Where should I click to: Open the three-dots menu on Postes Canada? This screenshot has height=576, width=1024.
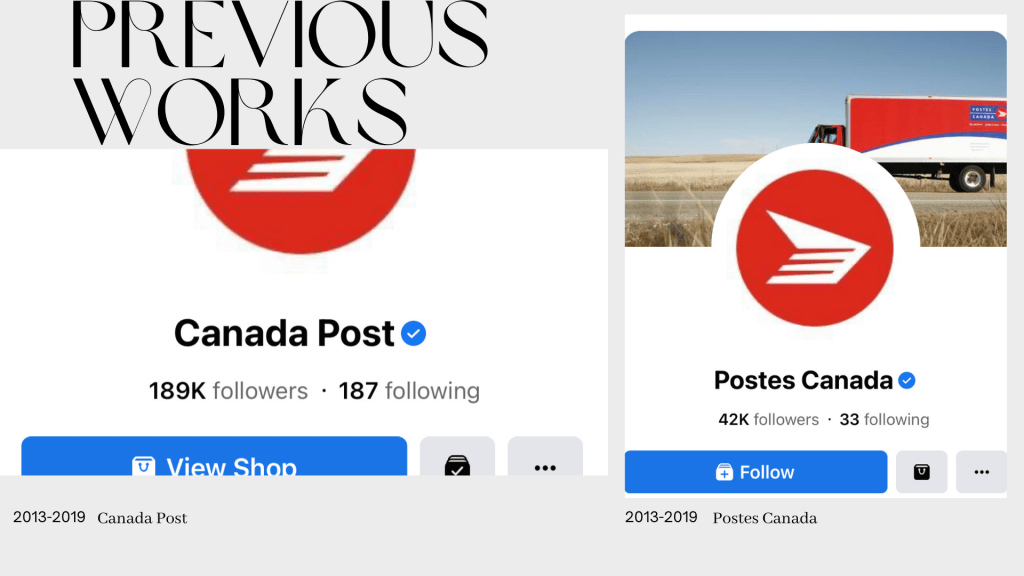click(981, 472)
